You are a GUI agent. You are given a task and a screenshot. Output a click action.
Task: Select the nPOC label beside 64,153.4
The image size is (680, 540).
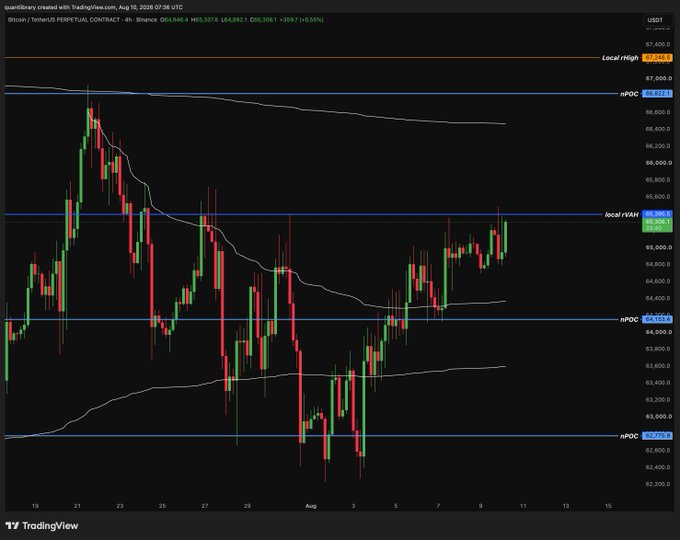click(629, 320)
